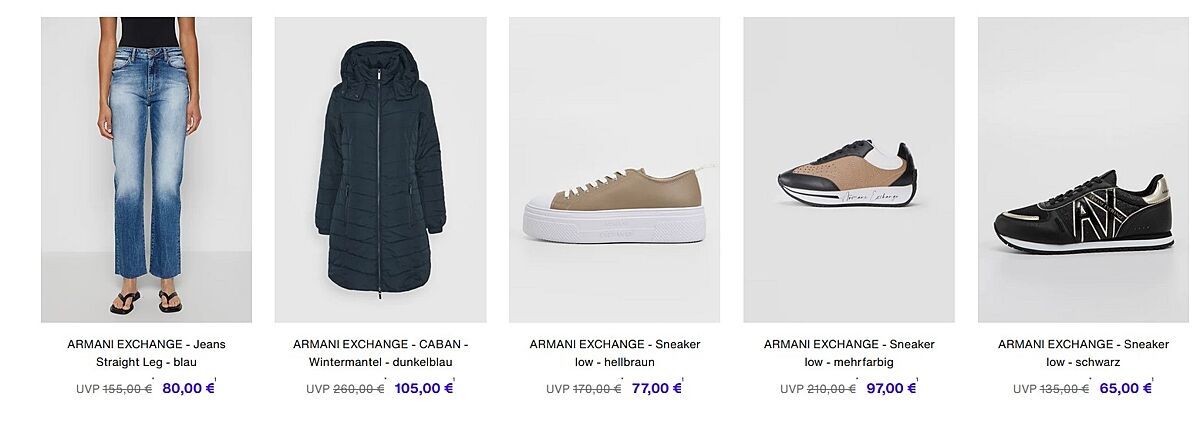Click 'CABAN - Wintermantel - dunkelblau' product title
Viewport: 1200px width, 437px height.
click(x=380, y=353)
